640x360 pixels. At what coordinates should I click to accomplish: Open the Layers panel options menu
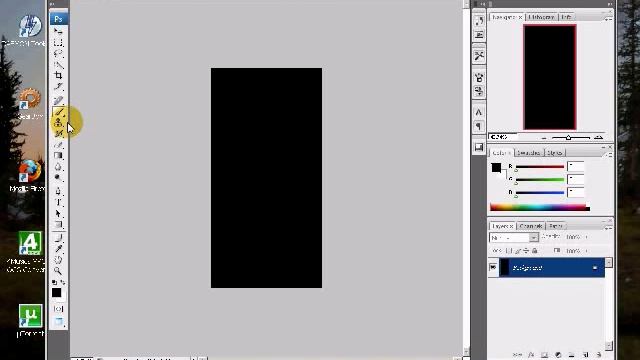609,228
